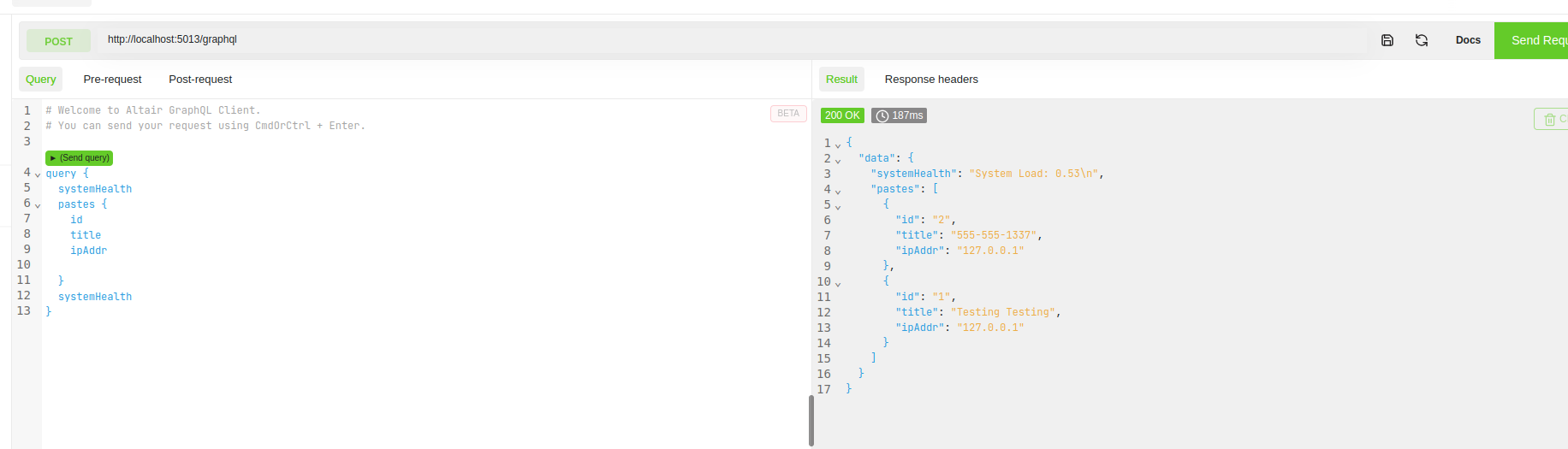
Task: Click the save query floppy disk icon
Action: click(x=1387, y=40)
